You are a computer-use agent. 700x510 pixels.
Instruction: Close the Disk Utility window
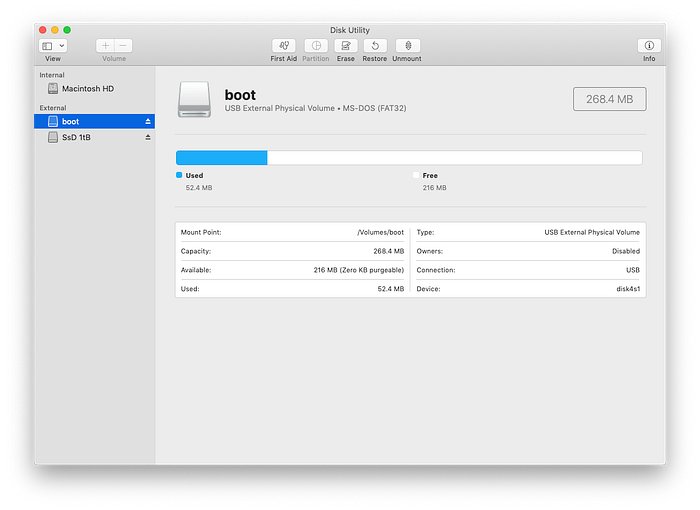click(x=43, y=30)
